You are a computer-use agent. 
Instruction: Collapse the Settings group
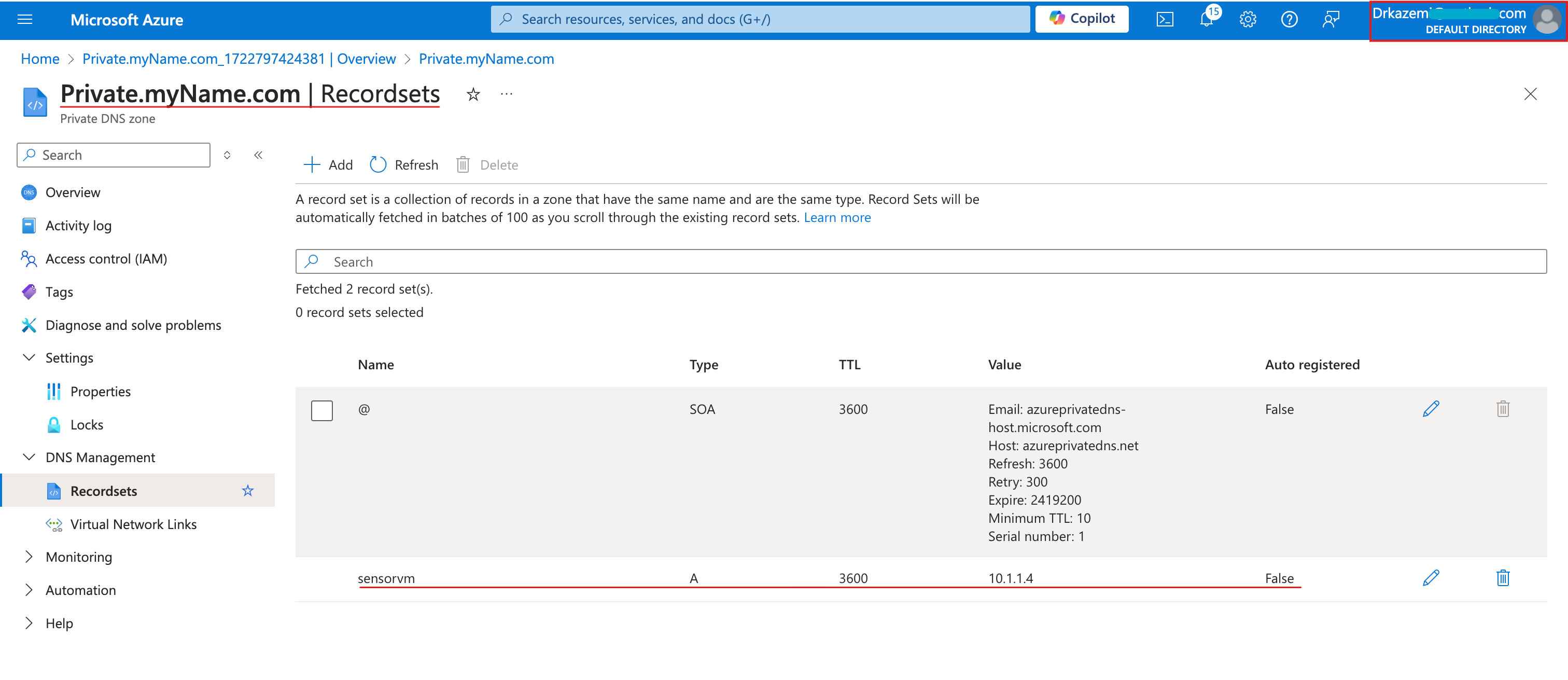(x=29, y=358)
